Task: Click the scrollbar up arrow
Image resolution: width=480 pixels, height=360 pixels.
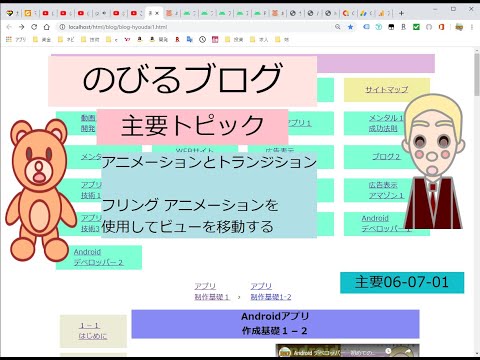Action: pyautogui.click(x=477, y=51)
